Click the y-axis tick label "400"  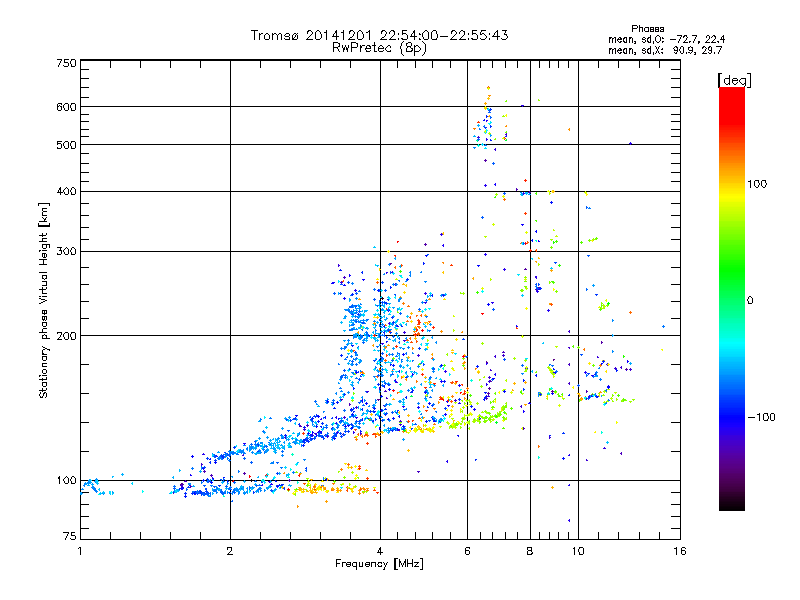pyautogui.click(x=67, y=191)
